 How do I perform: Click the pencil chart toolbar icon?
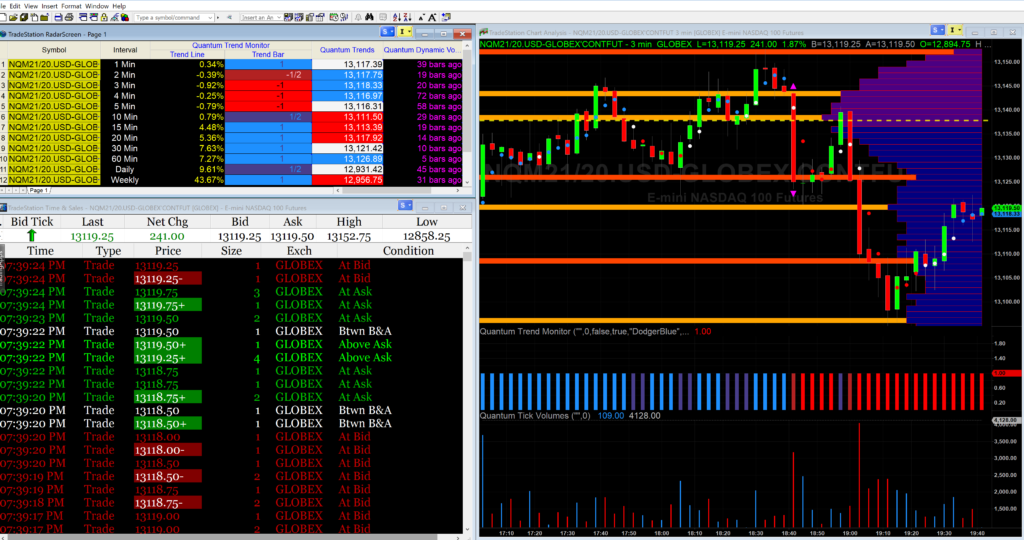click(x=114, y=17)
